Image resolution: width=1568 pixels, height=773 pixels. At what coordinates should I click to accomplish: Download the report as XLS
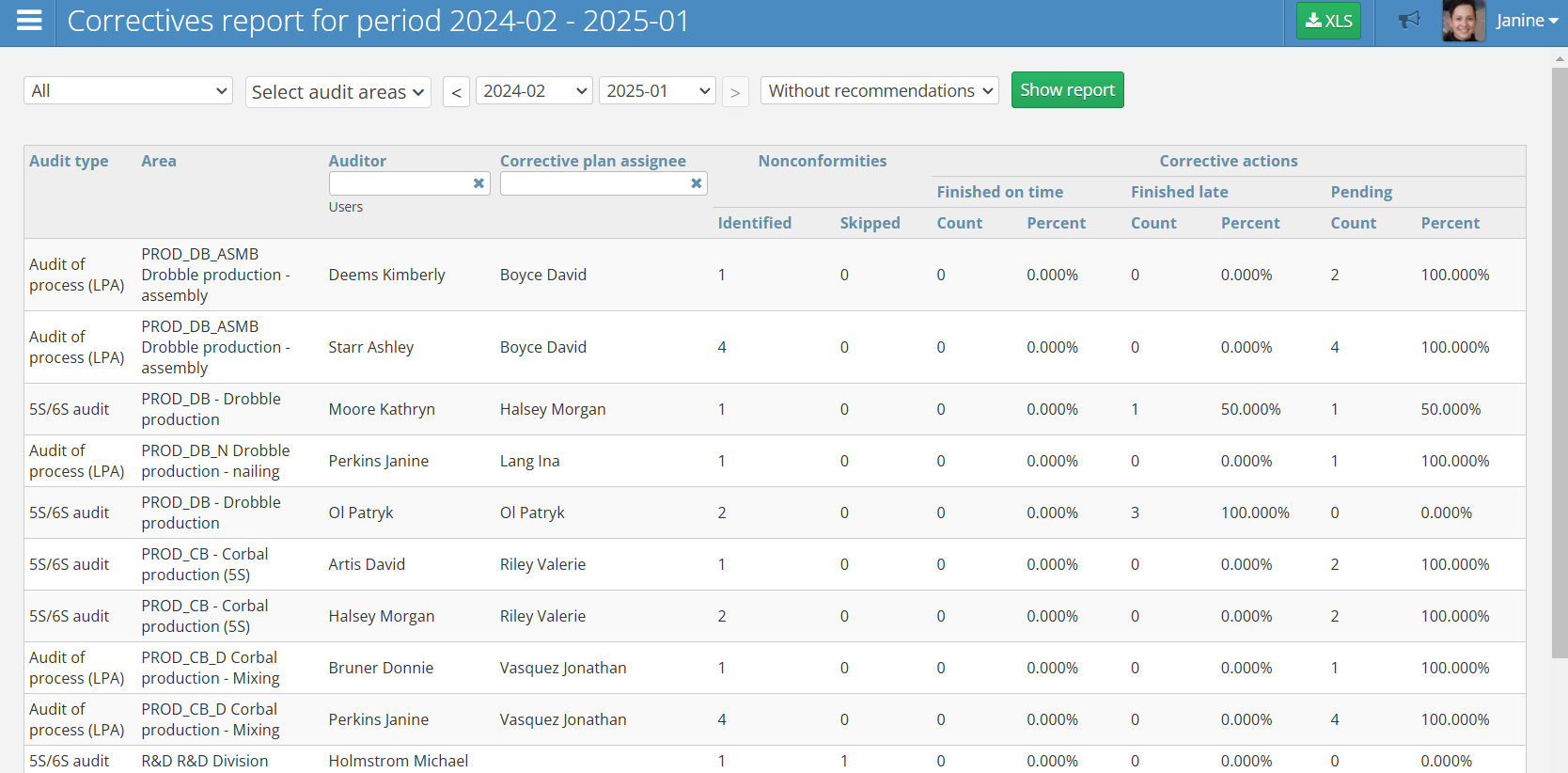[1327, 21]
